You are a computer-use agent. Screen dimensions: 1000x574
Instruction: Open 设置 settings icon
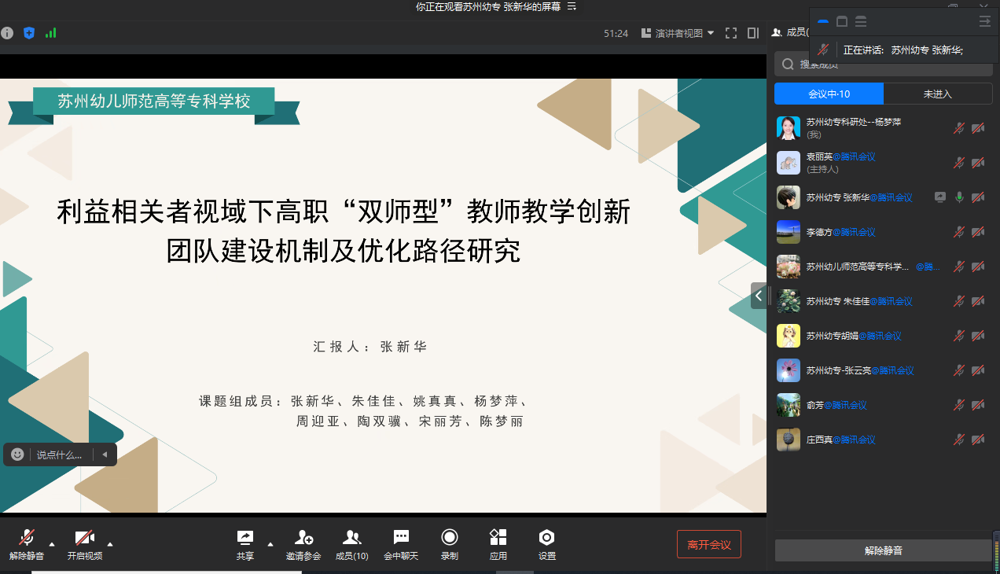[546, 539]
